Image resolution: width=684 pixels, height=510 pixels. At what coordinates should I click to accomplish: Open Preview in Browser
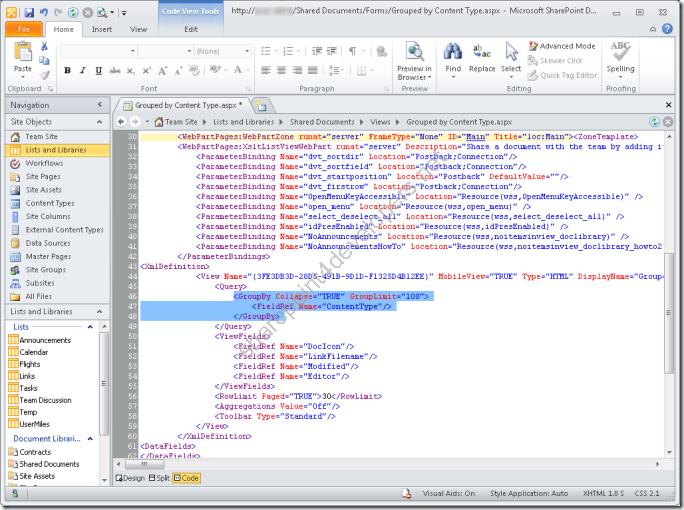[414, 61]
